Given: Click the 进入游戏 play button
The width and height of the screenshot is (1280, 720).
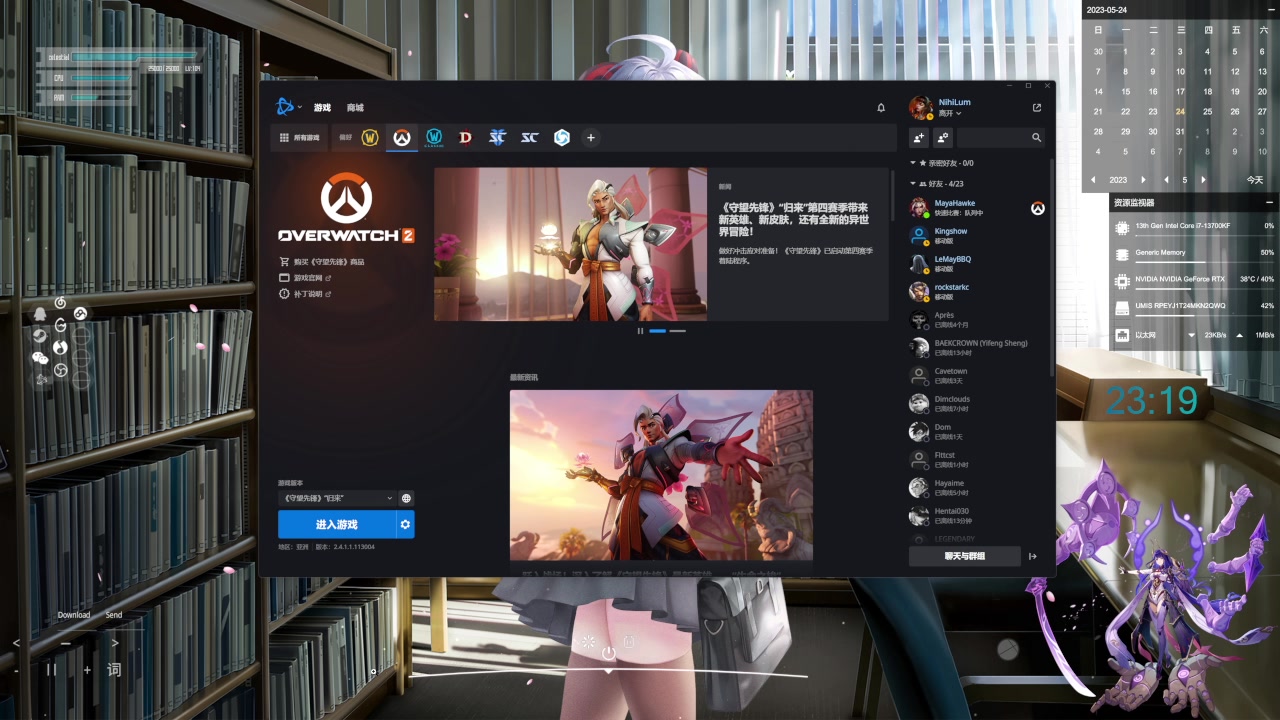Looking at the screenshot, I should [x=337, y=524].
